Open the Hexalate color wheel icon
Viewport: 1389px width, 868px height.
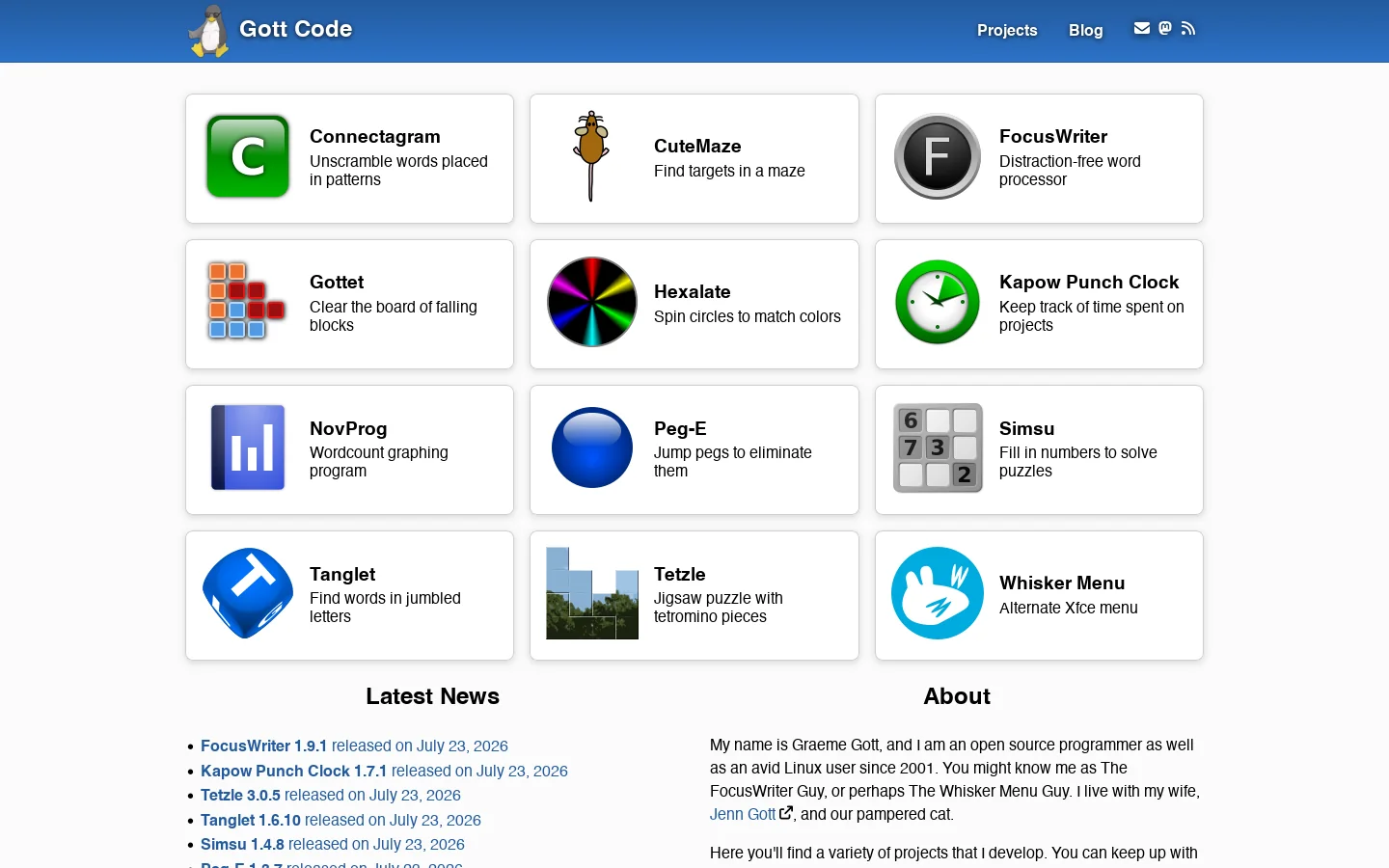[592, 302]
